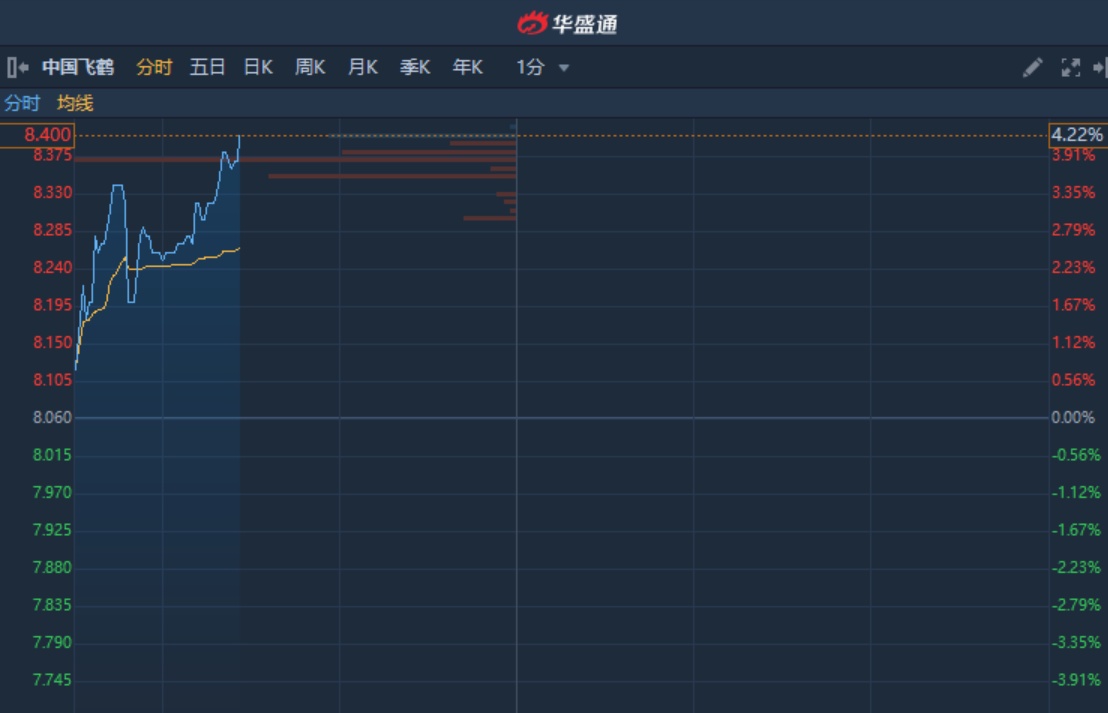The width and height of the screenshot is (1108, 713).
Task: Click the 4.22% change label
Action: coord(1078,135)
